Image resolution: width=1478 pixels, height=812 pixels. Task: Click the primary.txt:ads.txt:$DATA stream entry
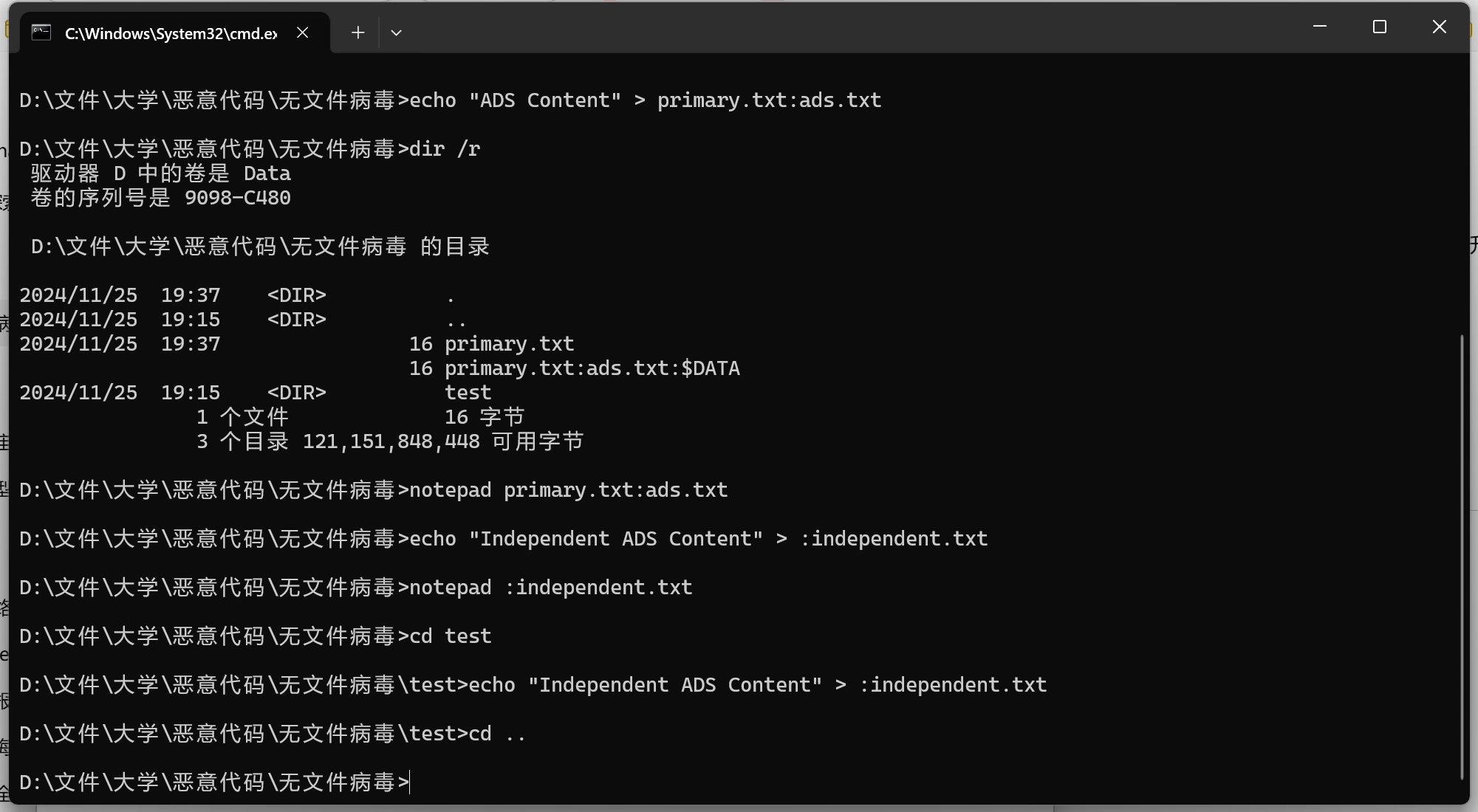592,368
